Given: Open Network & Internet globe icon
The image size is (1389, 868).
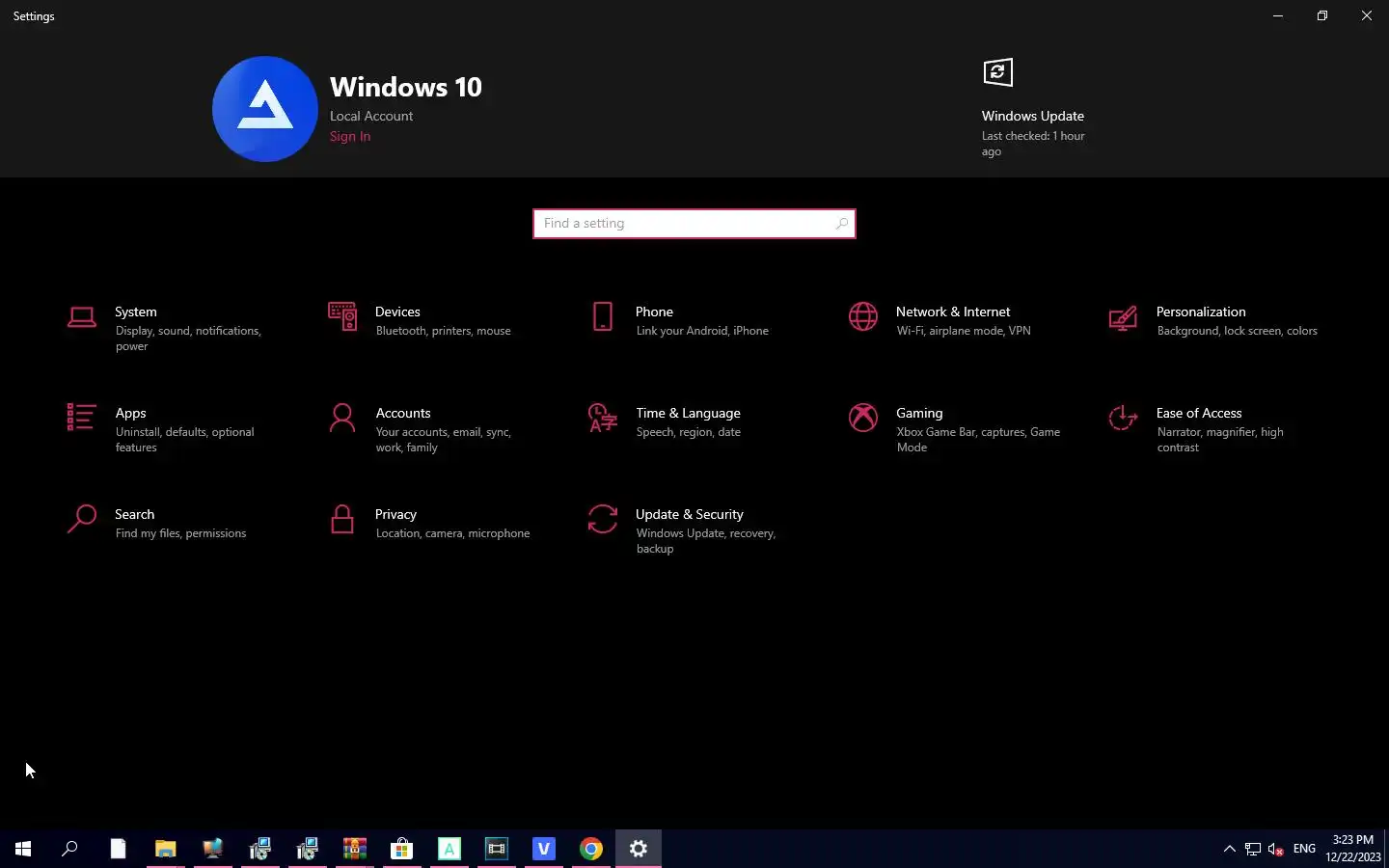Looking at the screenshot, I should point(863,316).
